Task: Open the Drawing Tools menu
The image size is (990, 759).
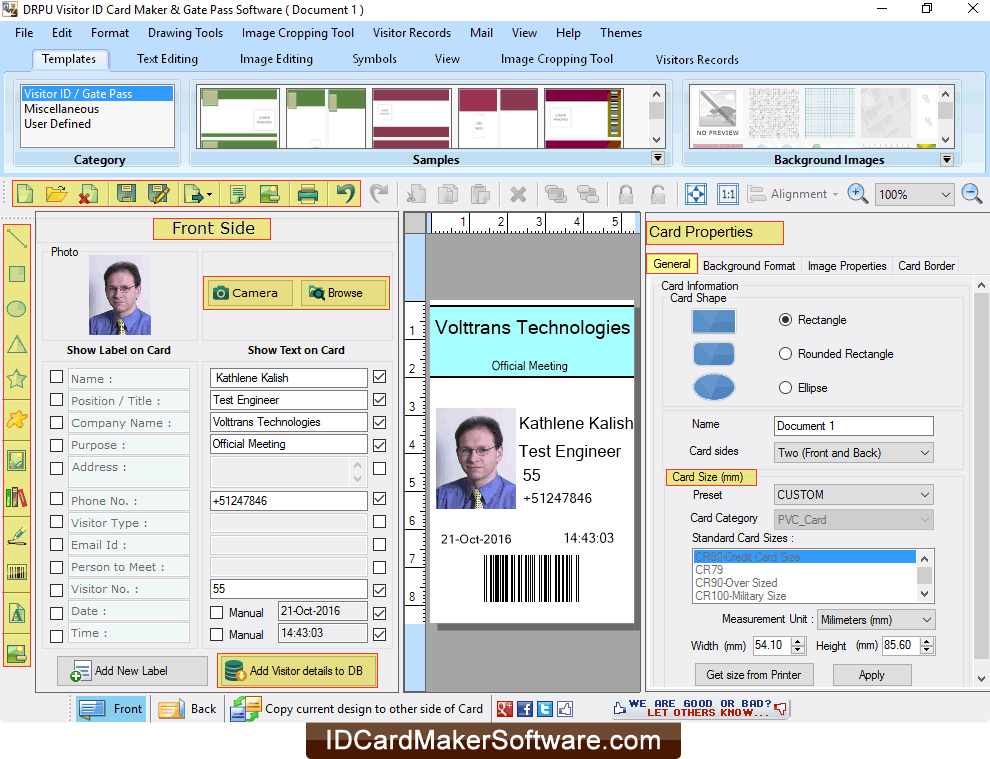Action: (x=185, y=33)
